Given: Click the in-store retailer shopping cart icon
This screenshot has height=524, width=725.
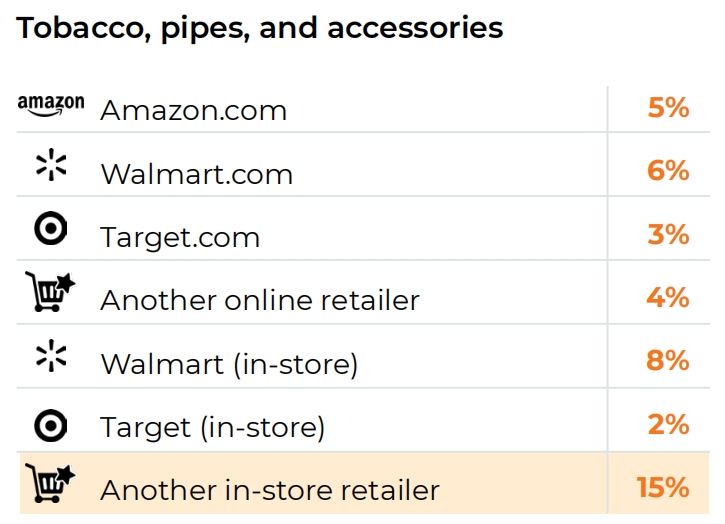Looking at the screenshot, I should click(x=50, y=483).
